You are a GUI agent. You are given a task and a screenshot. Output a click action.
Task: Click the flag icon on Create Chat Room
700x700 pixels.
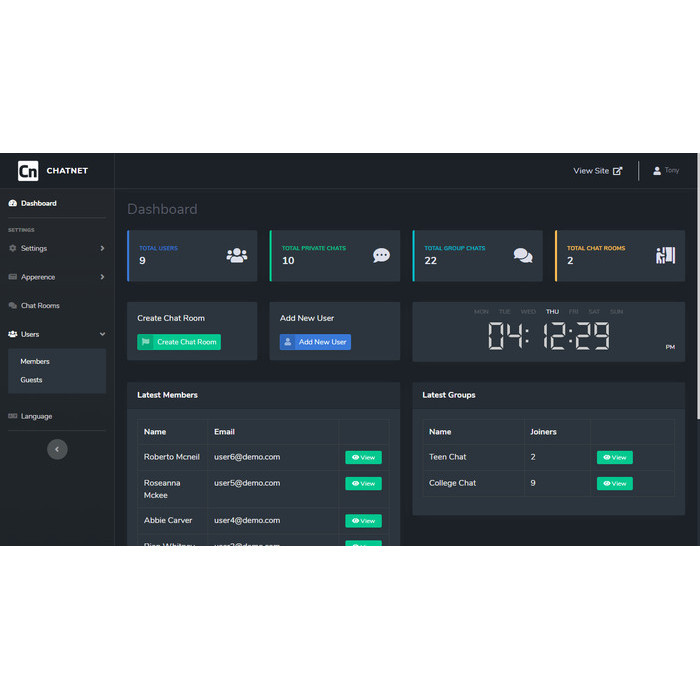point(146,342)
